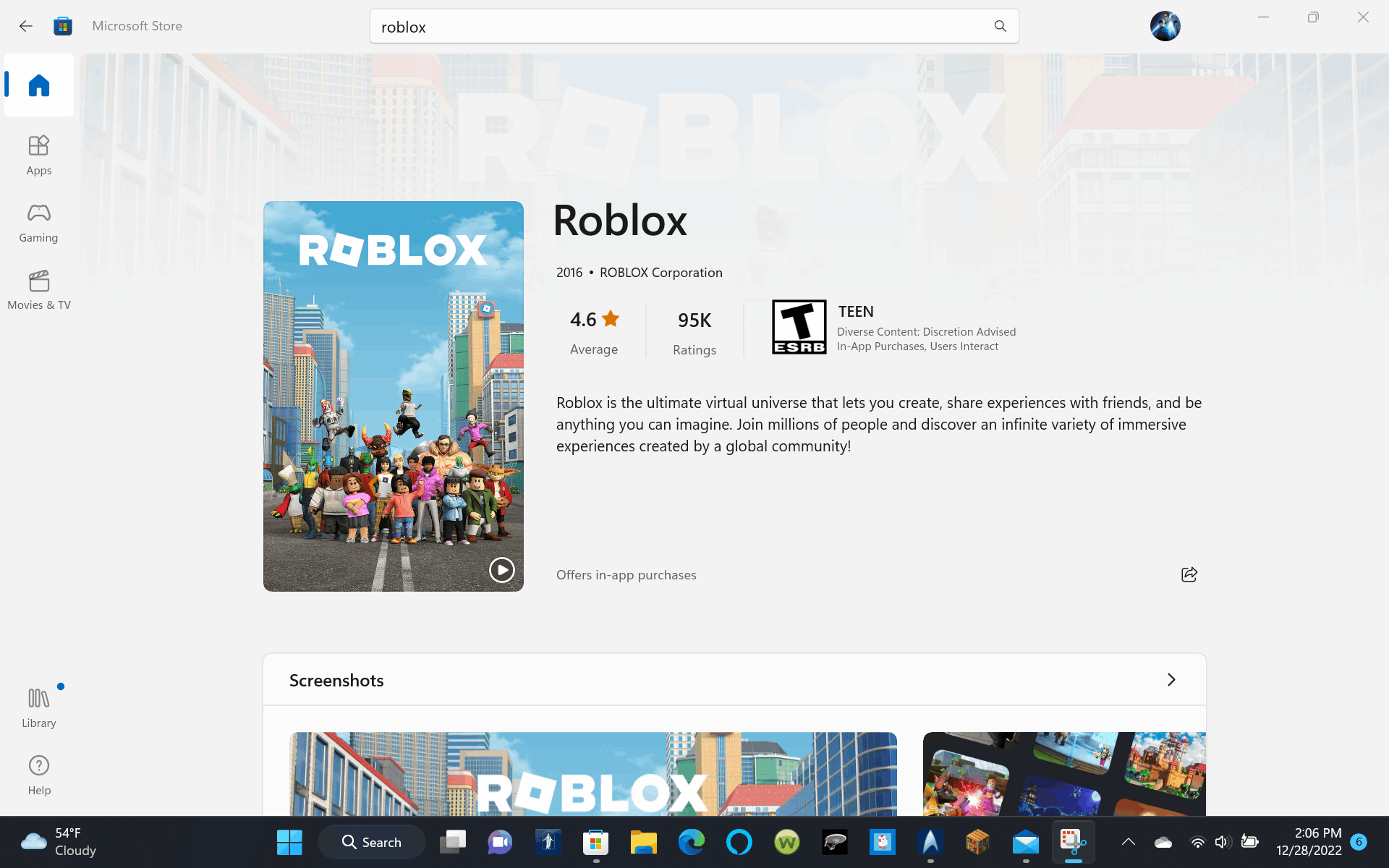The height and width of the screenshot is (868, 1389).
Task: Click the ROBLOX Corporation link
Action: point(660,271)
